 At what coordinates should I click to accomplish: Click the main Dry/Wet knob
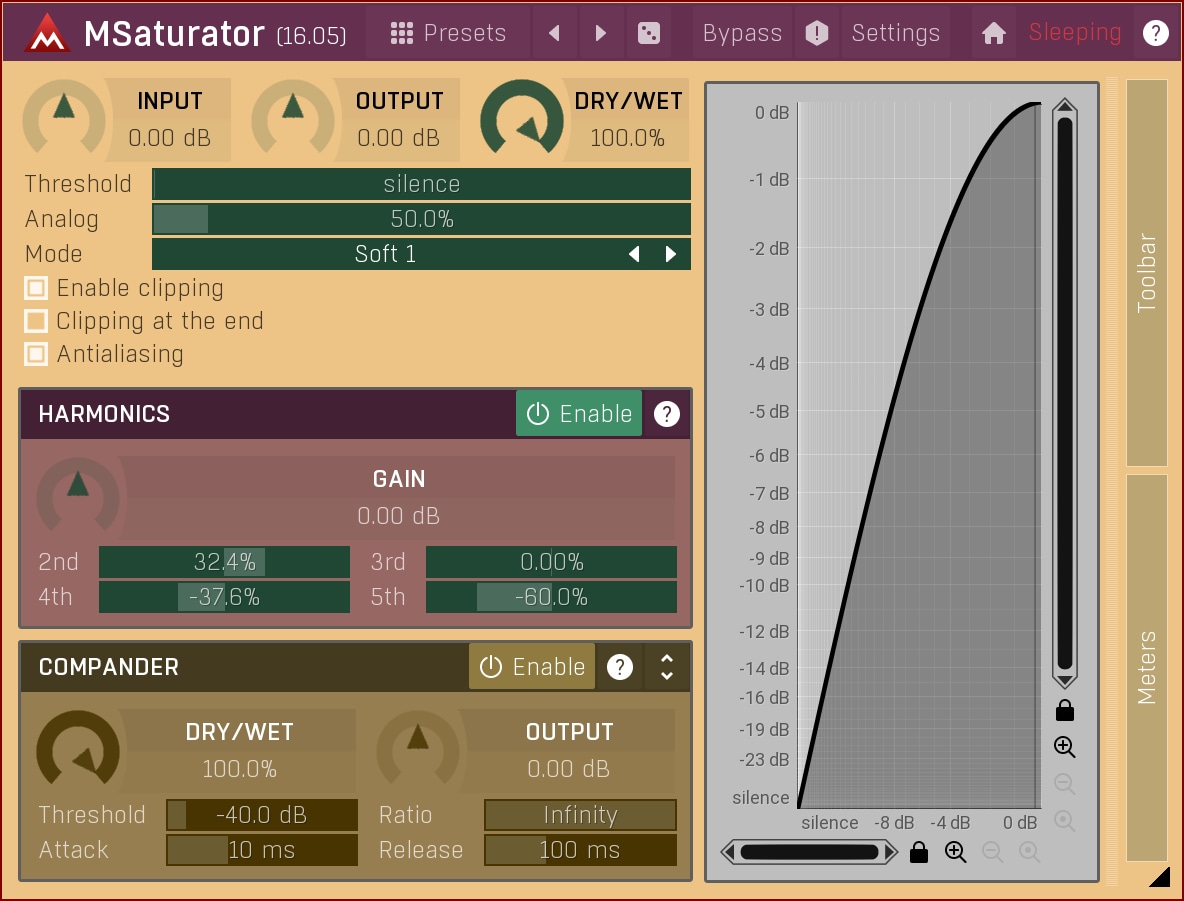coord(522,119)
